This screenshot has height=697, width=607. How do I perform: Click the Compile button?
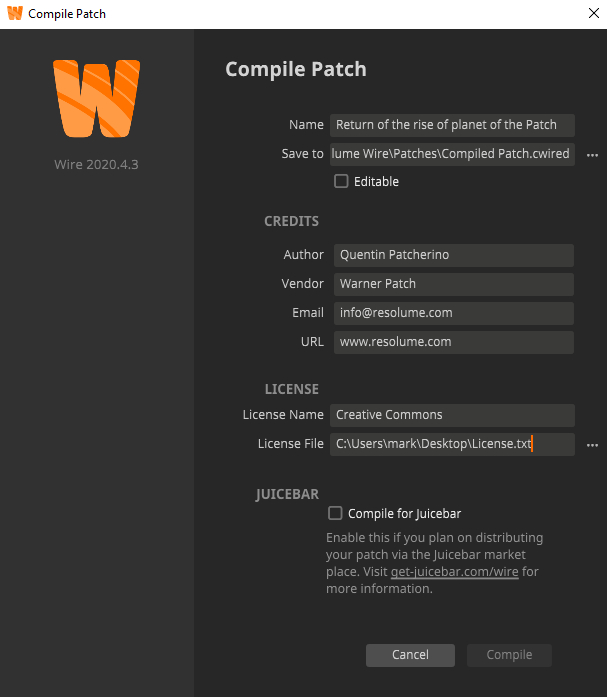click(509, 655)
